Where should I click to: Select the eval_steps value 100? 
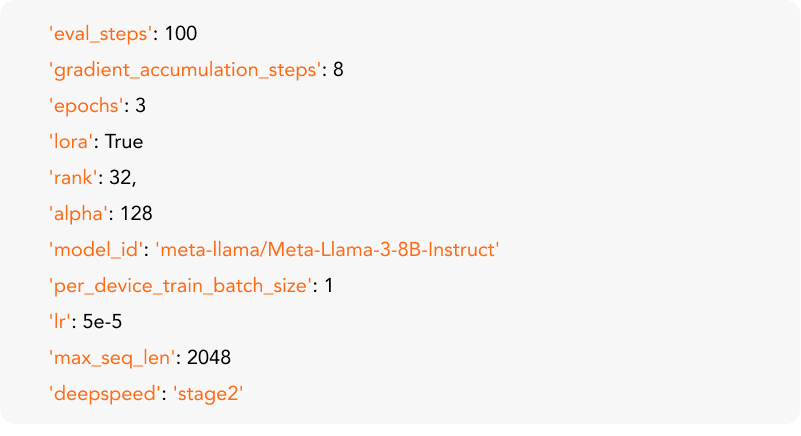point(181,34)
